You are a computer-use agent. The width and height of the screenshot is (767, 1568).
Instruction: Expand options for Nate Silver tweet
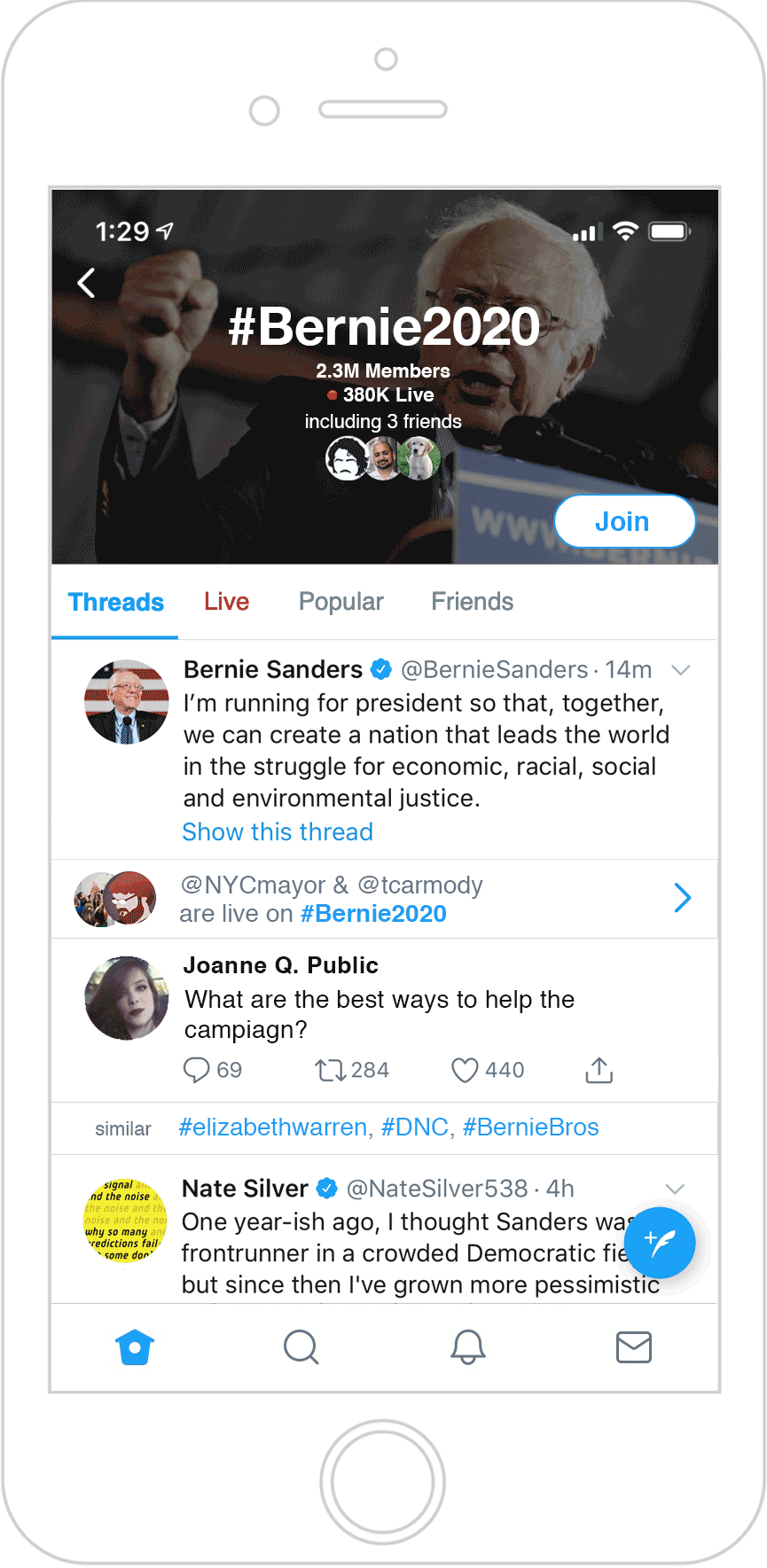[x=675, y=1189]
